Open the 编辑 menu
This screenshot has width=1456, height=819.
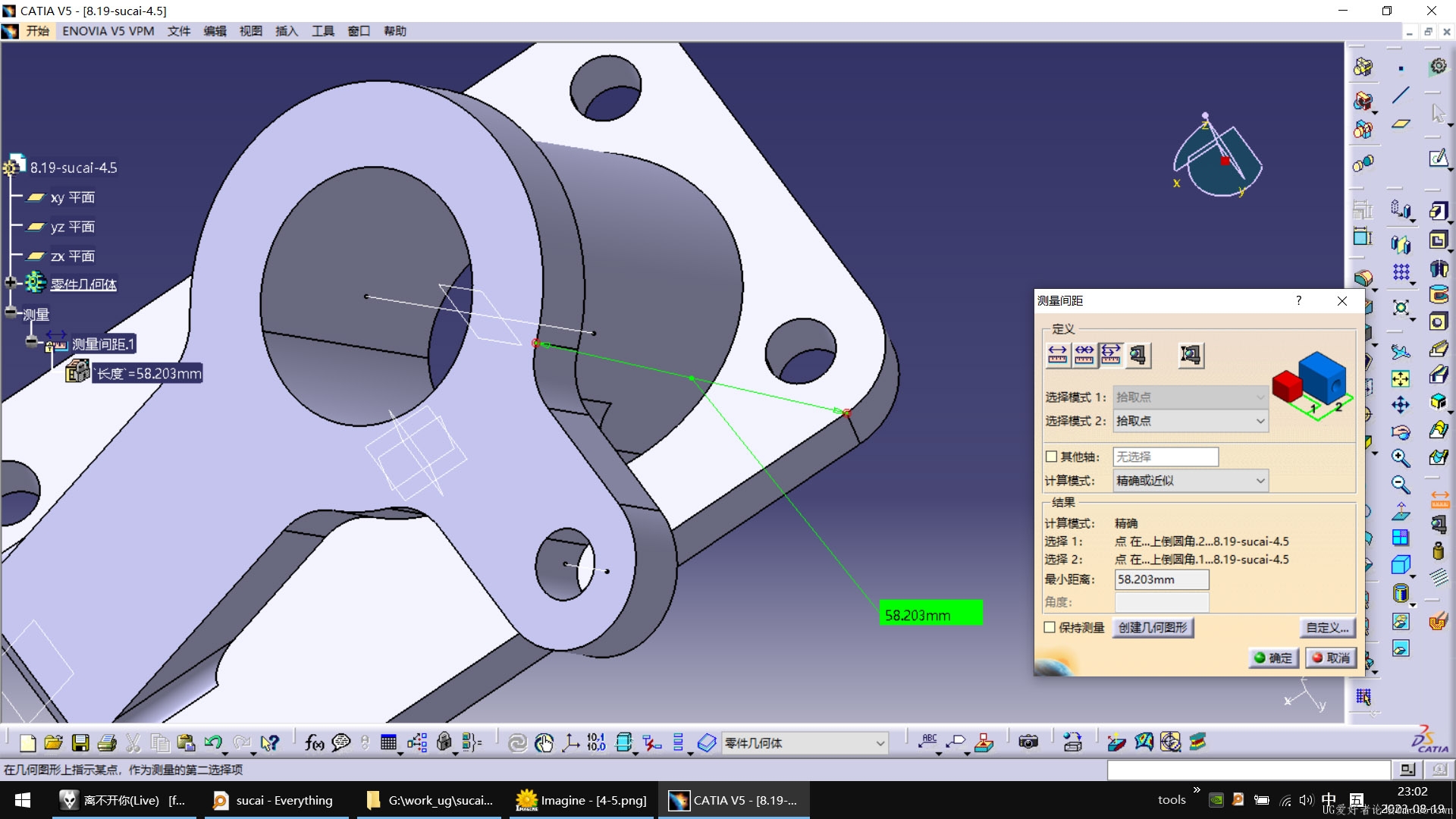pyautogui.click(x=215, y=31)
